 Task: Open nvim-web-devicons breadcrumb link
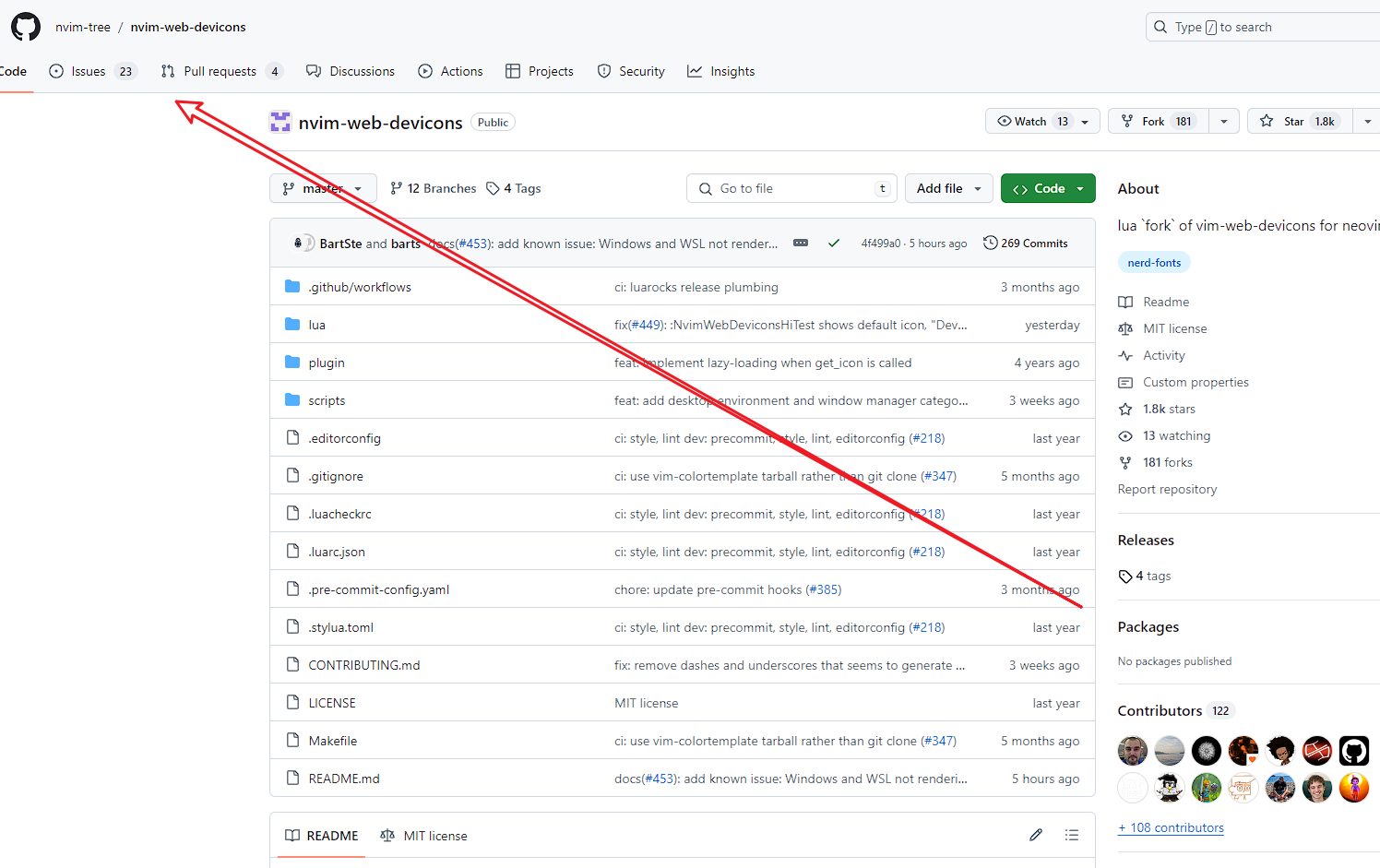point(188,27)
